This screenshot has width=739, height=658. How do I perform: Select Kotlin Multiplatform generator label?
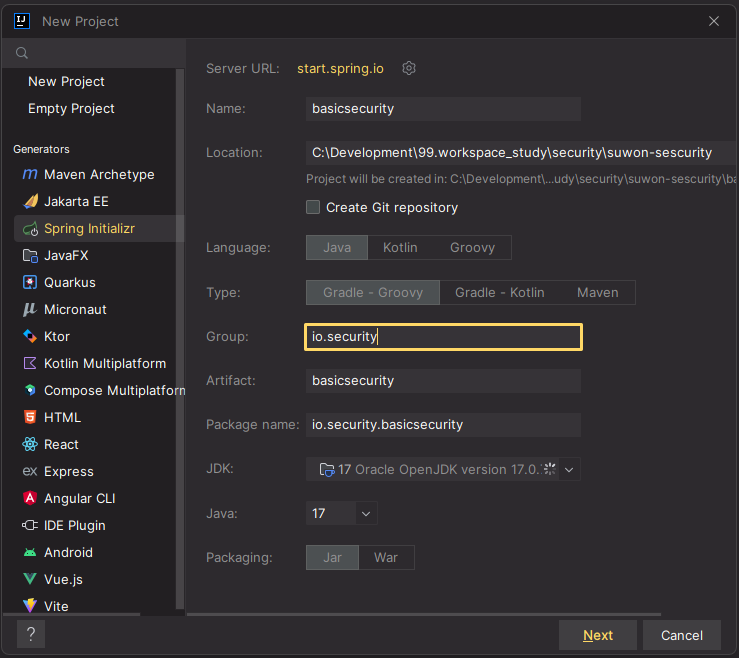105,363
